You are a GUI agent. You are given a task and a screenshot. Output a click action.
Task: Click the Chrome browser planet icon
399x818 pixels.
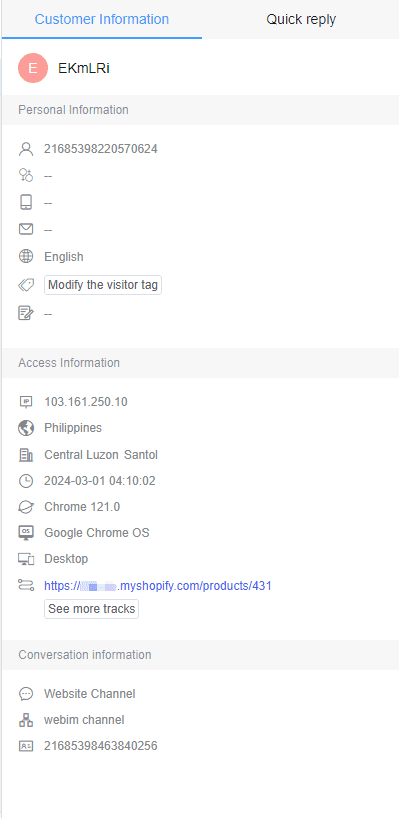pyautogui.click(x=26, y=507)
